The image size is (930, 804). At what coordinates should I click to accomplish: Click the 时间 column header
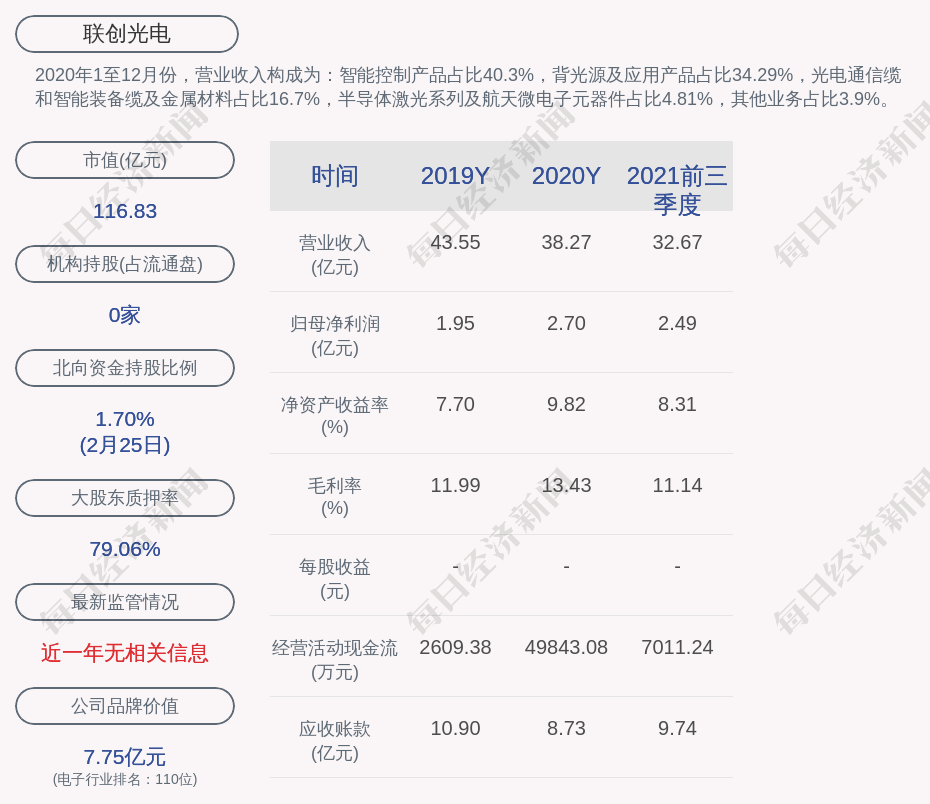point(335,176)
